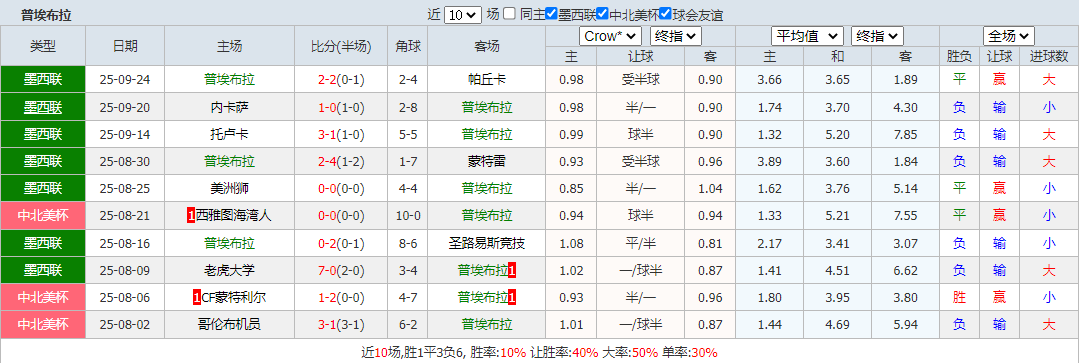Screen dimensions: 1080x363
Task: Click the date 25-09-20
Action: click(125, 107)
